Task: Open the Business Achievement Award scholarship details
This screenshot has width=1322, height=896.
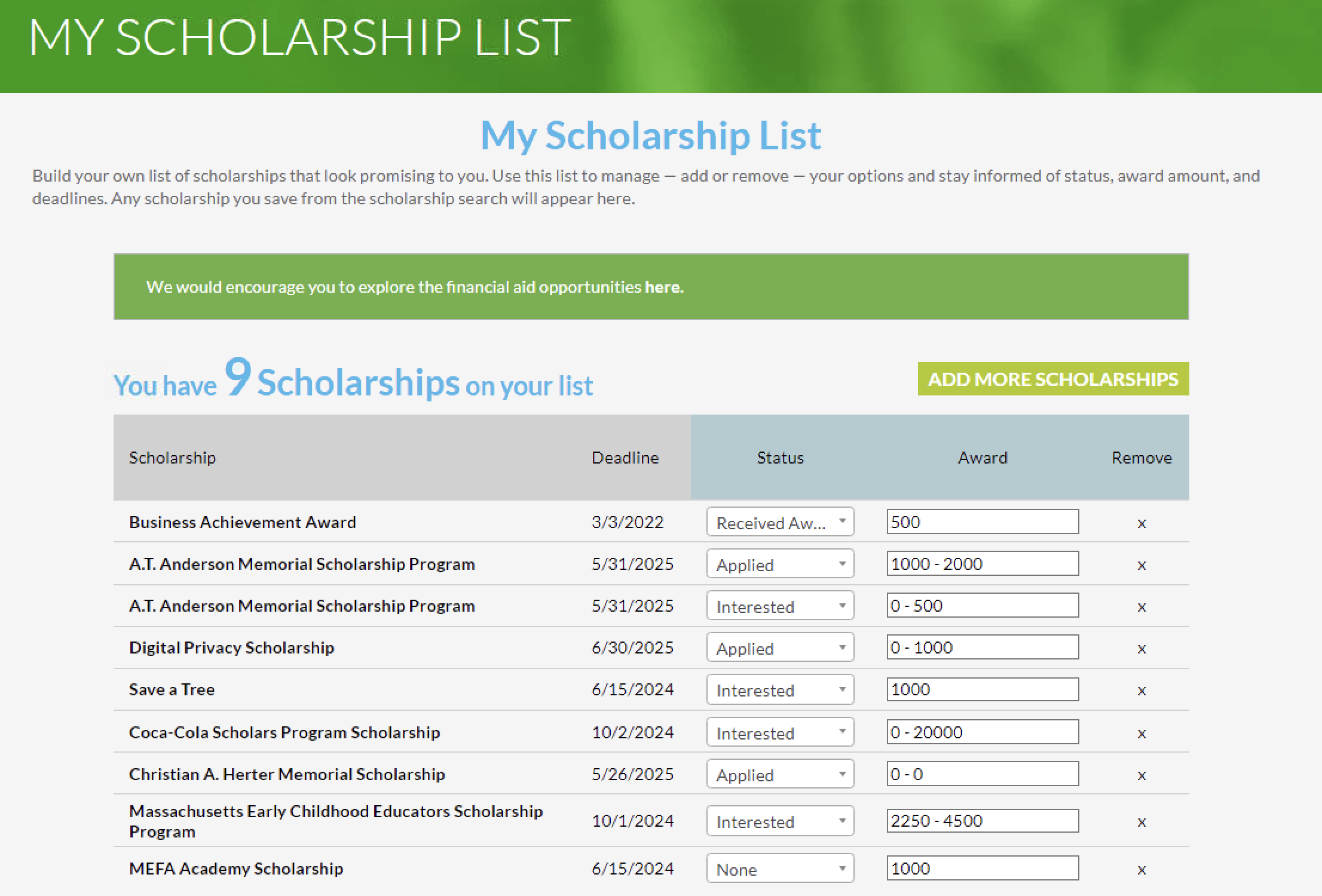Action: tap(242, 522)
